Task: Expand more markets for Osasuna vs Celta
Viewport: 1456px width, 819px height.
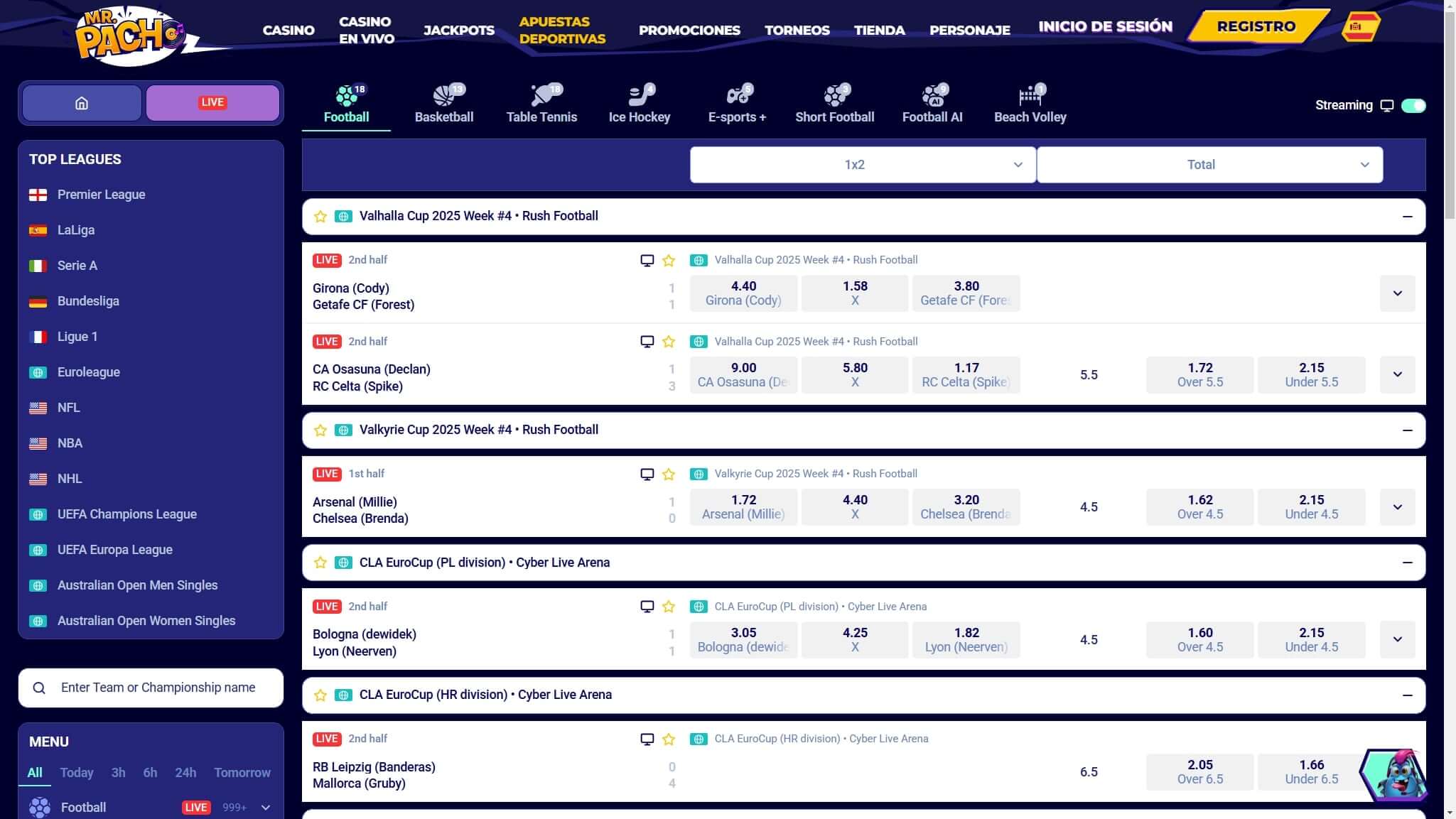Action: [x=1397, y=374]
